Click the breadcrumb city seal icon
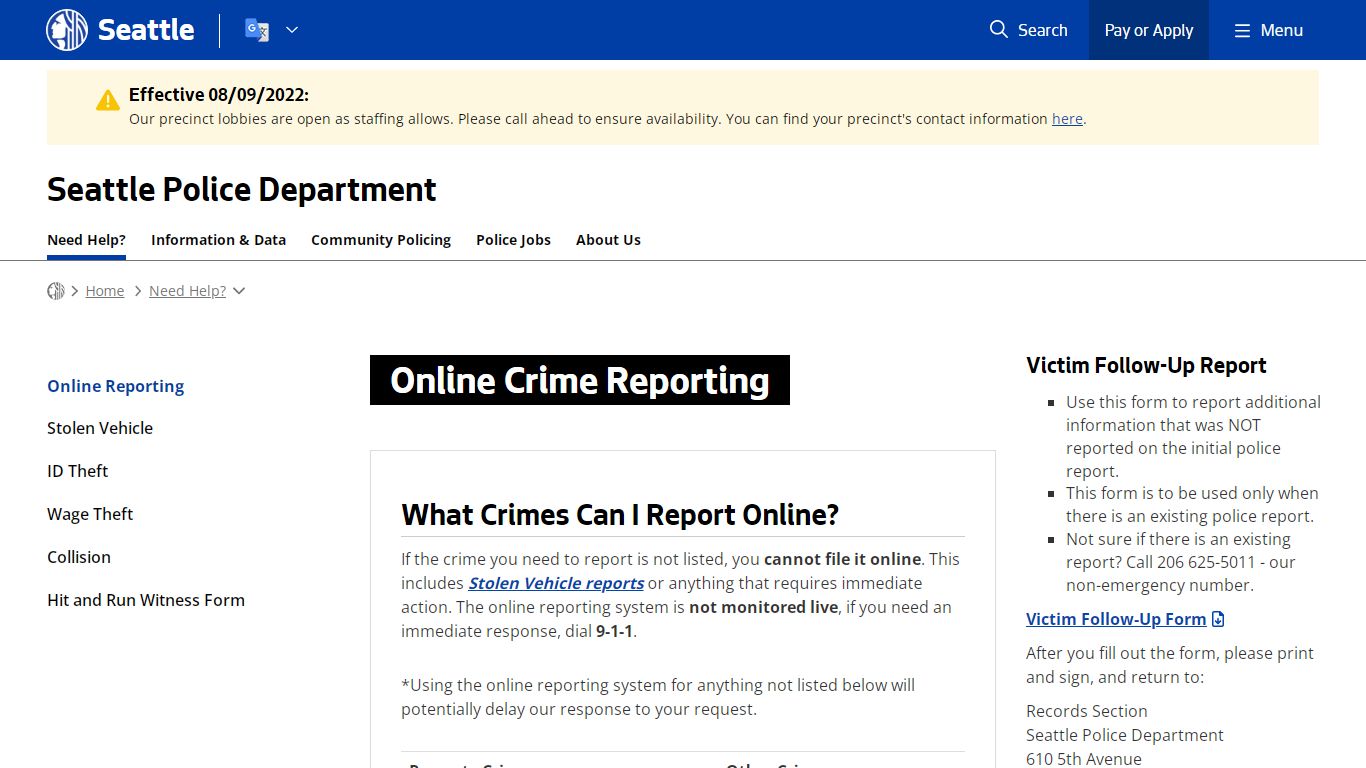The width and height of the screenshot is (1366, 768). [x=56, y=291]
